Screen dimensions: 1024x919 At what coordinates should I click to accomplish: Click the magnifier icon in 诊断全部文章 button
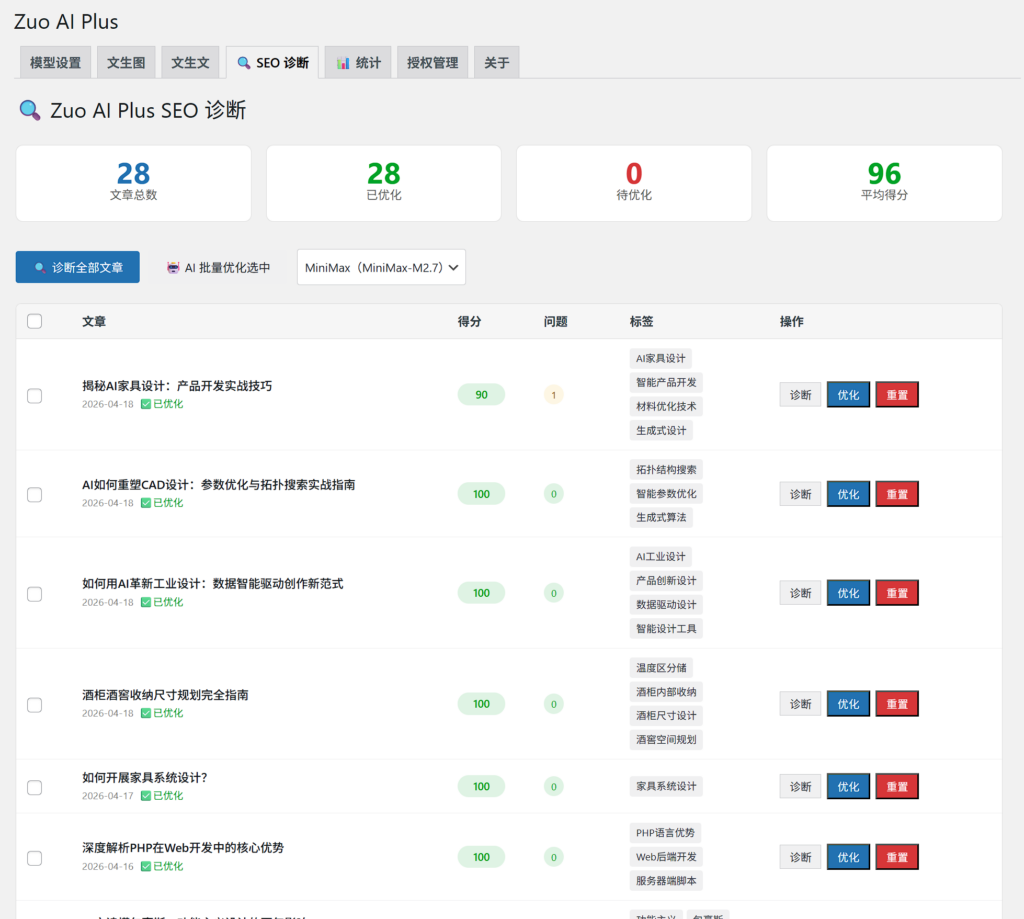[40, 268]
